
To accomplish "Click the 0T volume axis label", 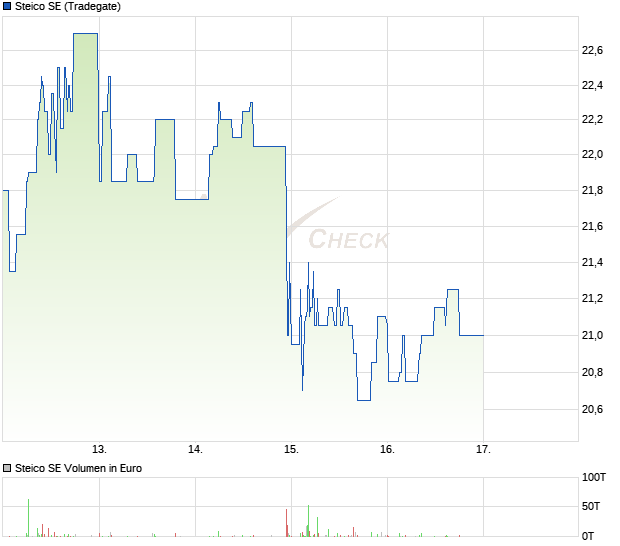I will 588,536.
